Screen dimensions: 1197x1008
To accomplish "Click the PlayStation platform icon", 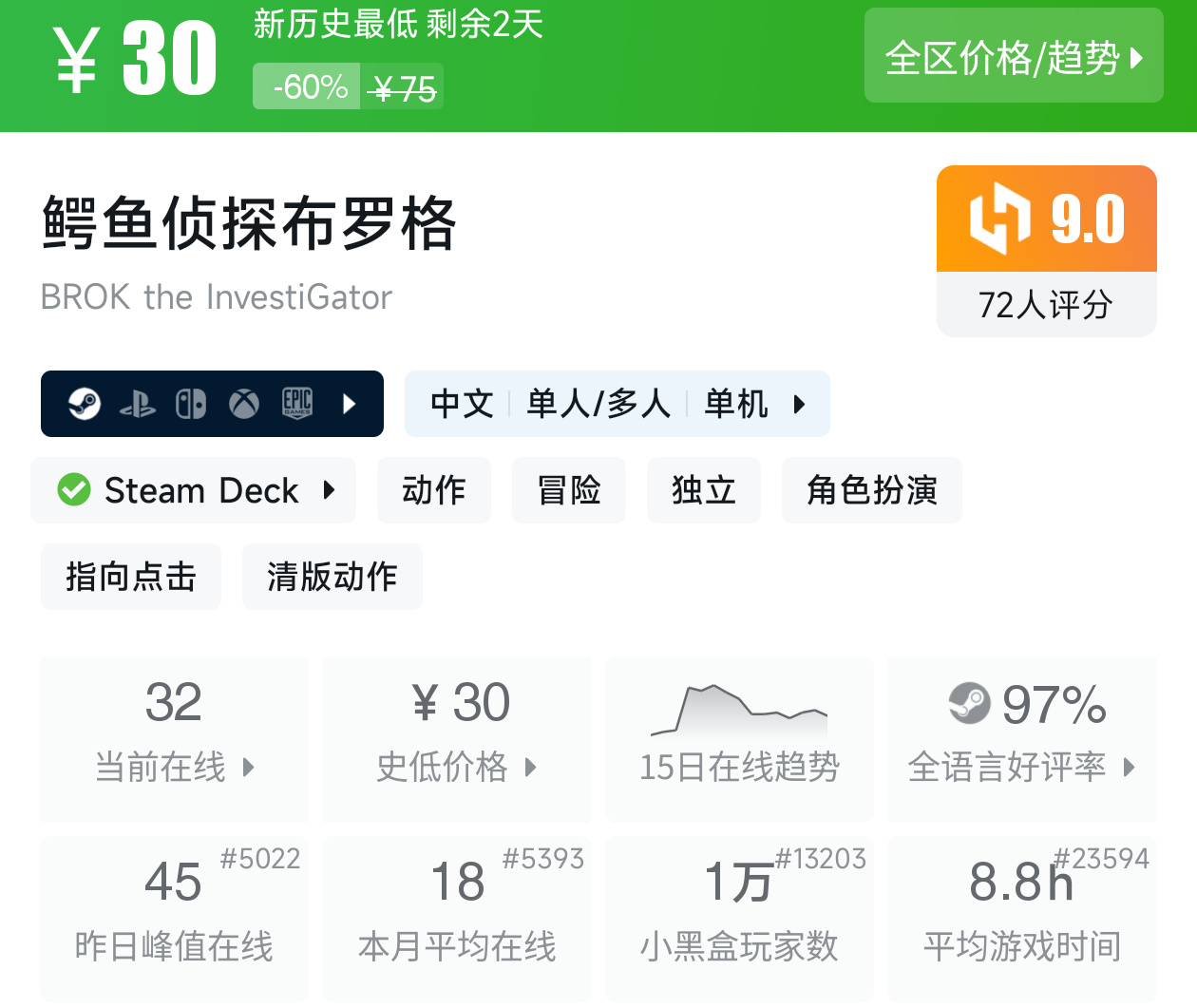I will [138, 404].
